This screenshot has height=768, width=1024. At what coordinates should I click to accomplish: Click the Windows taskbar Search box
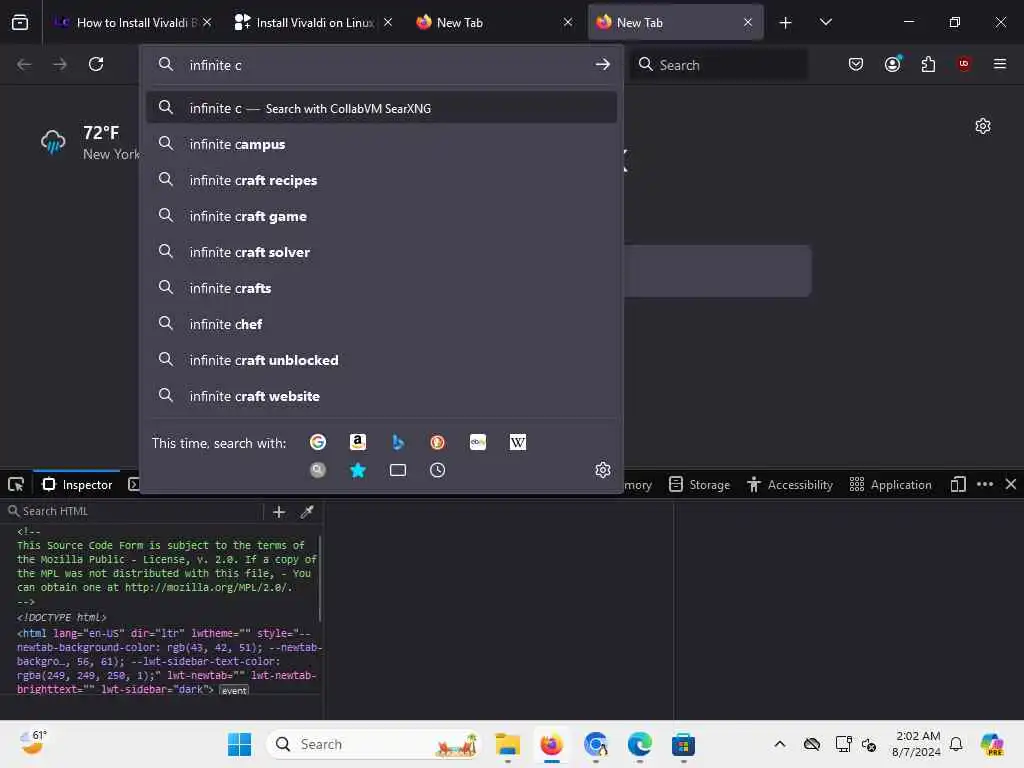click(x=374, y=744)
